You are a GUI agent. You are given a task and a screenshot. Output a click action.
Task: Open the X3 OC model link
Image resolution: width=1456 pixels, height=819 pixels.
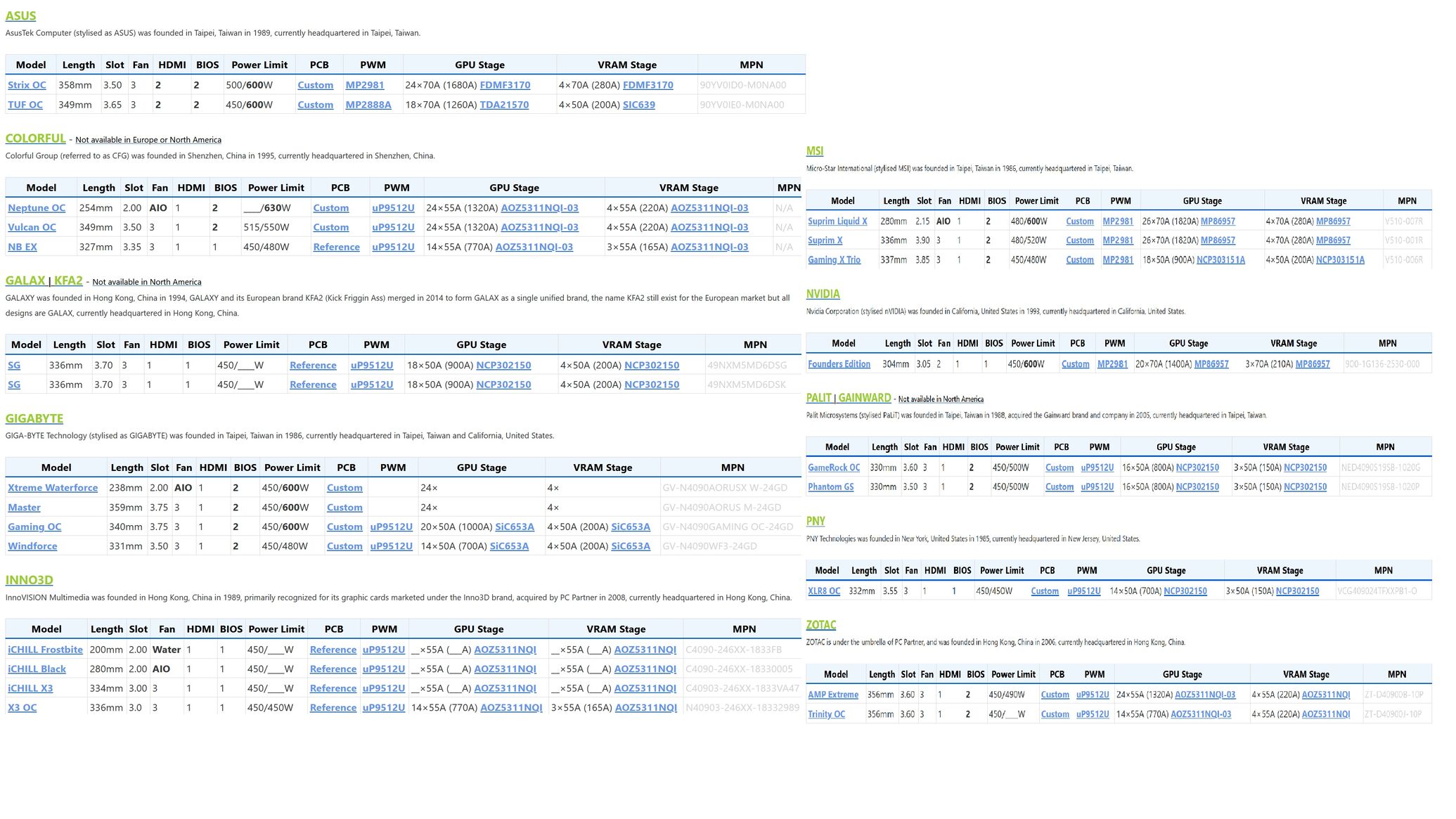(x=22, y=708)
